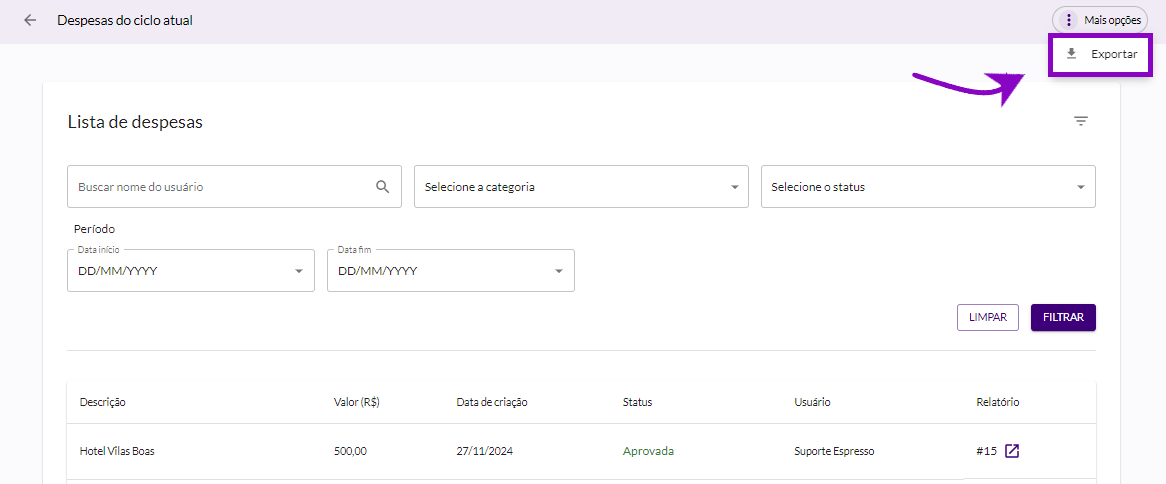
Task: Click the Despesas do ciclo atual page title
Action: point(125,20)
